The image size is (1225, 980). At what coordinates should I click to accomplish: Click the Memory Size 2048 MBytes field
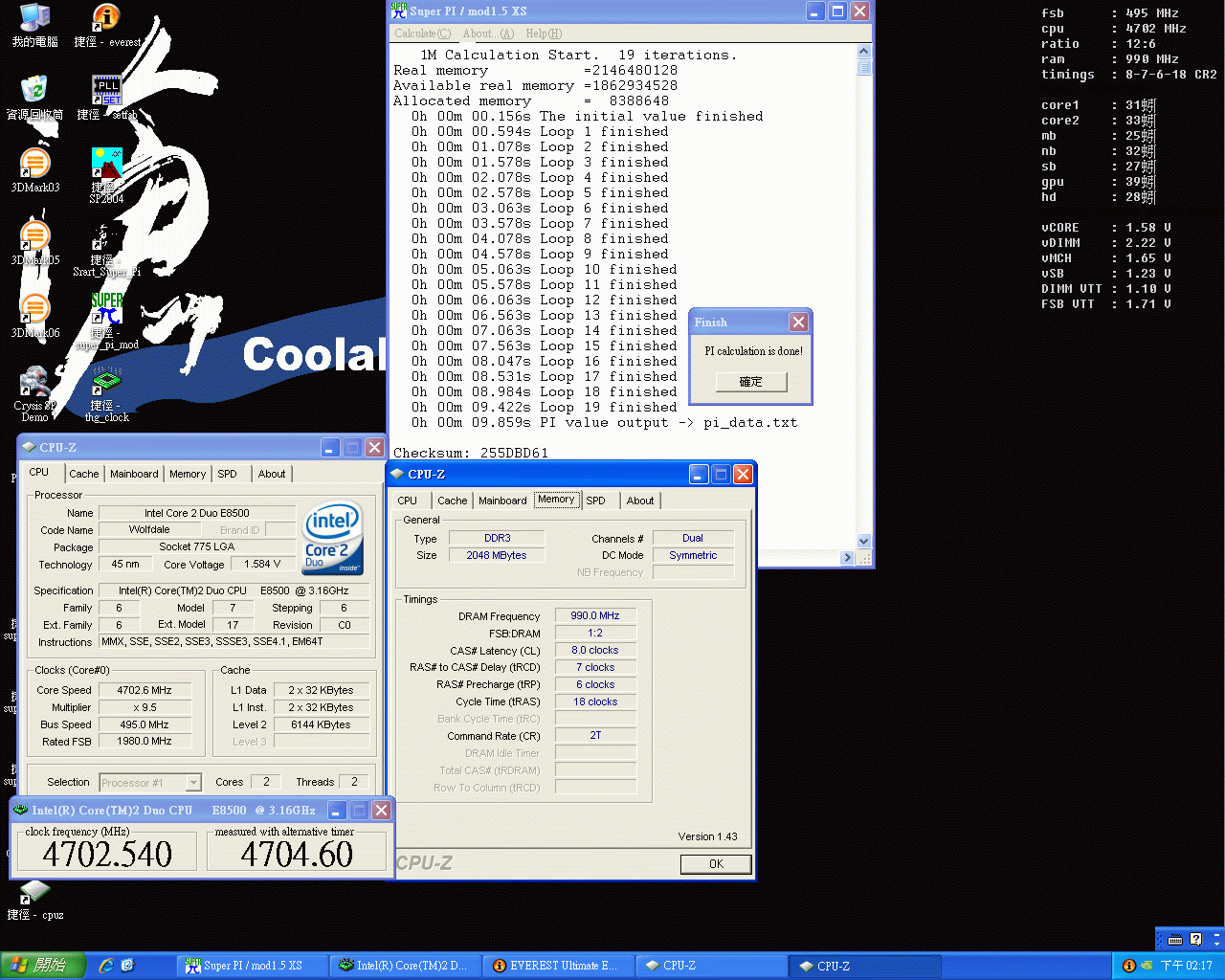tap(497, 555)
